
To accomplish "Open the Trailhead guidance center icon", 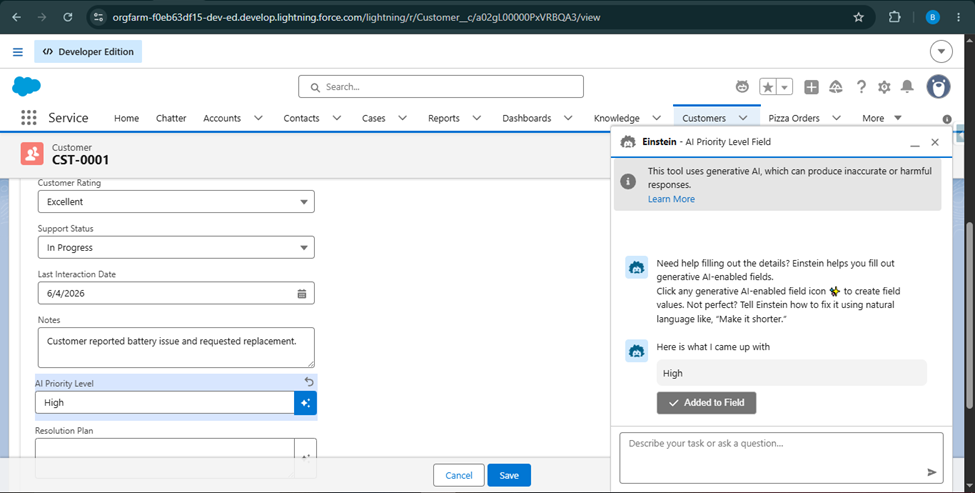I will tap(836, 87).
